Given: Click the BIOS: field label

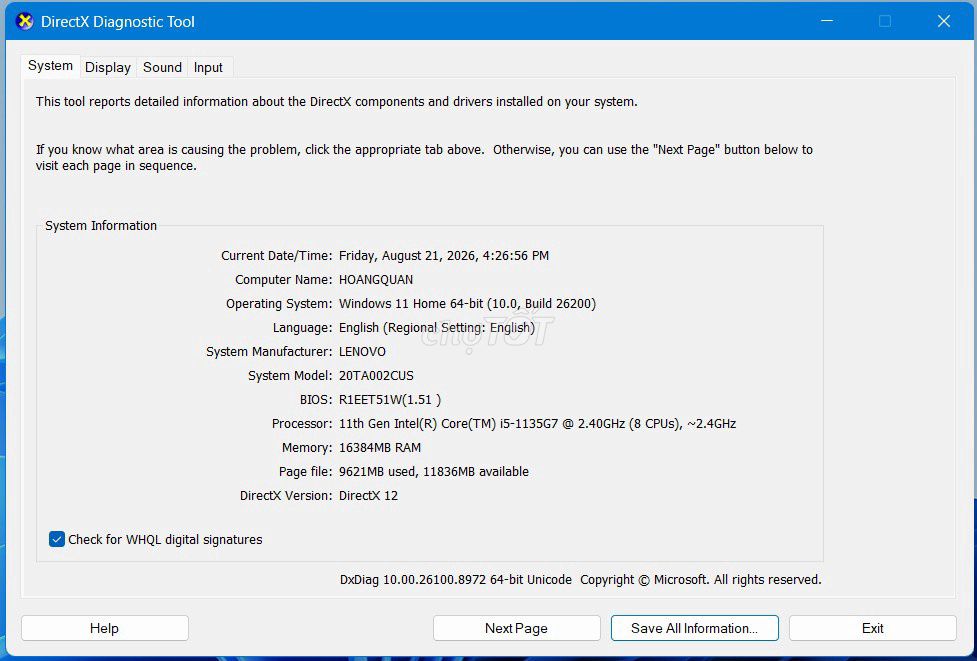Looking at the screenshot, I should pyautogui.click(x=316, y=400).
